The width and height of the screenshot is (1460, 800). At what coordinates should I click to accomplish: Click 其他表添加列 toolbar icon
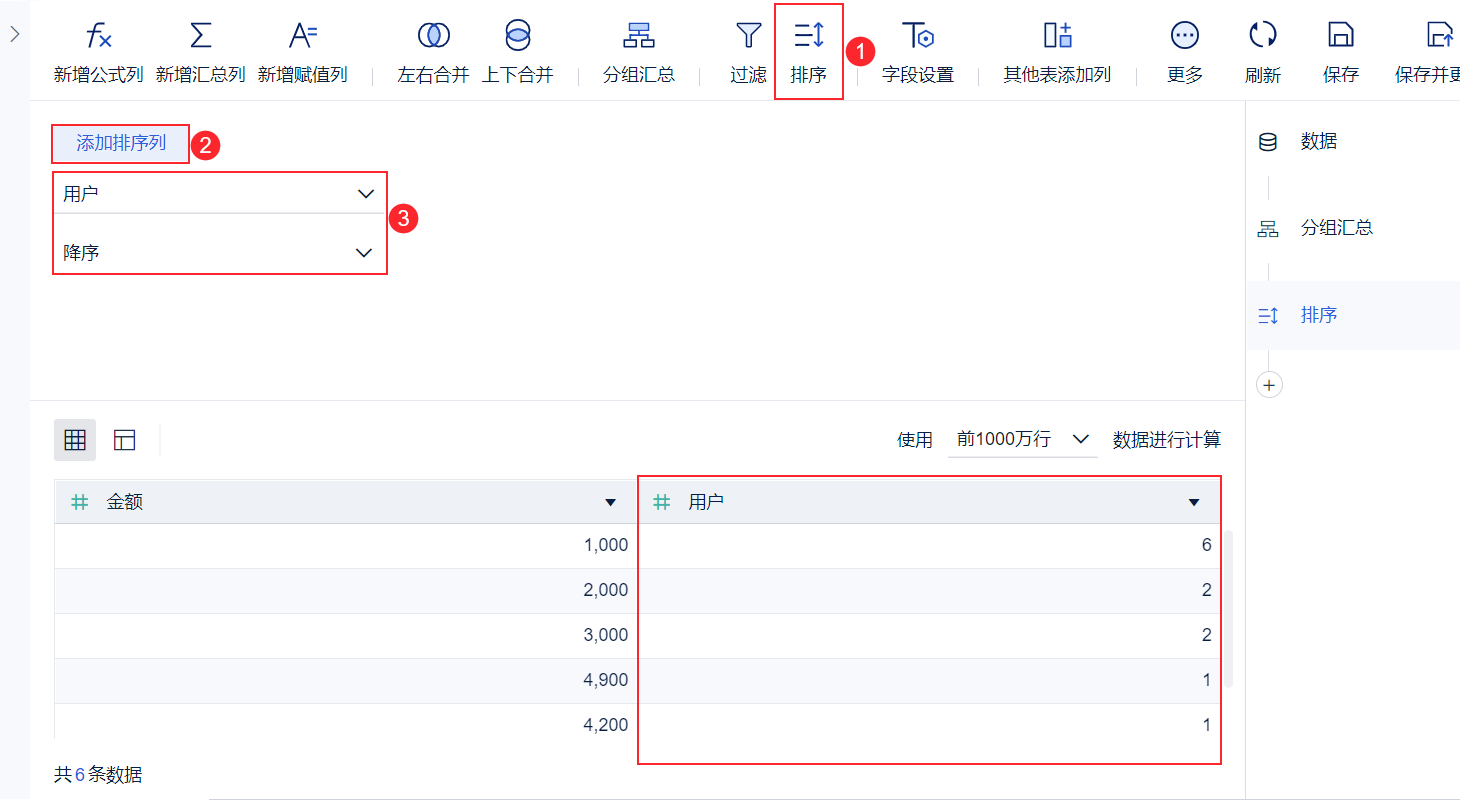(1057, 37)
